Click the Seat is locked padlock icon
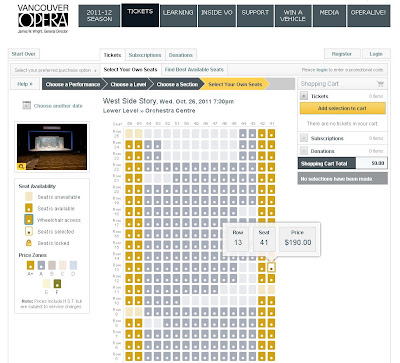This screenshot has width=400, height=363. point(29,243)
